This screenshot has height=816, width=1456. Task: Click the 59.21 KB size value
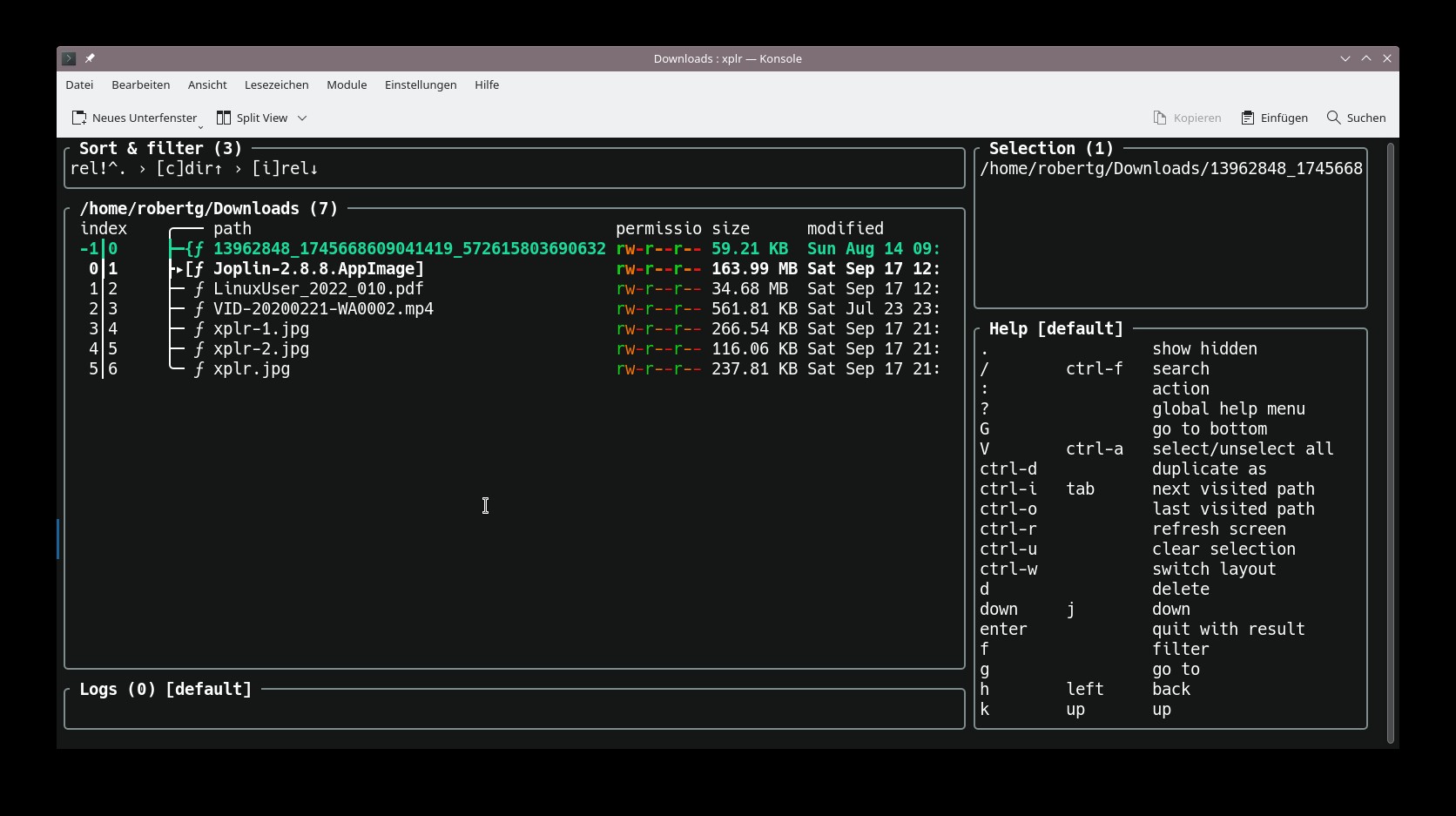(x=750, y=248)
